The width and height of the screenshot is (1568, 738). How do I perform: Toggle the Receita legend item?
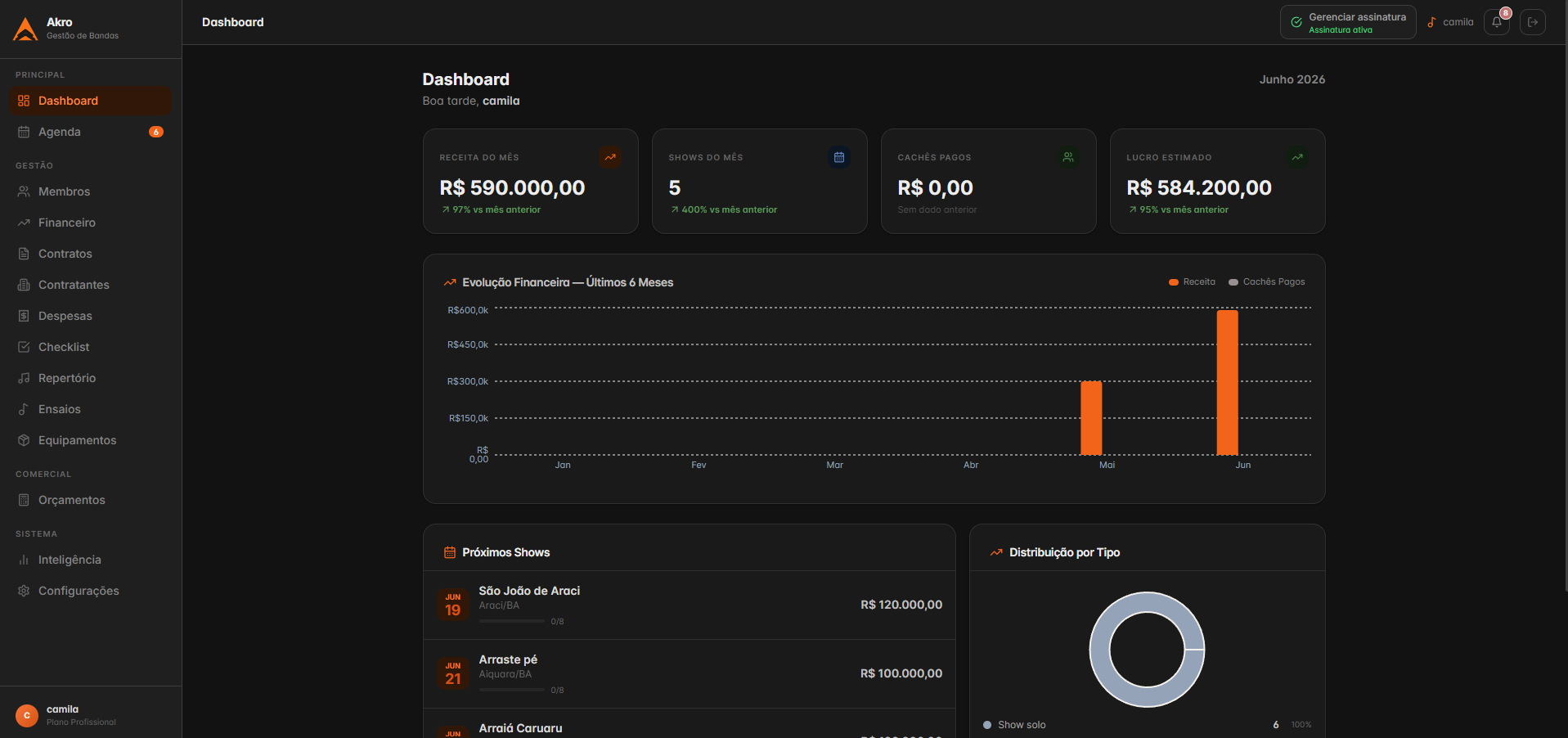point(1192,281)
